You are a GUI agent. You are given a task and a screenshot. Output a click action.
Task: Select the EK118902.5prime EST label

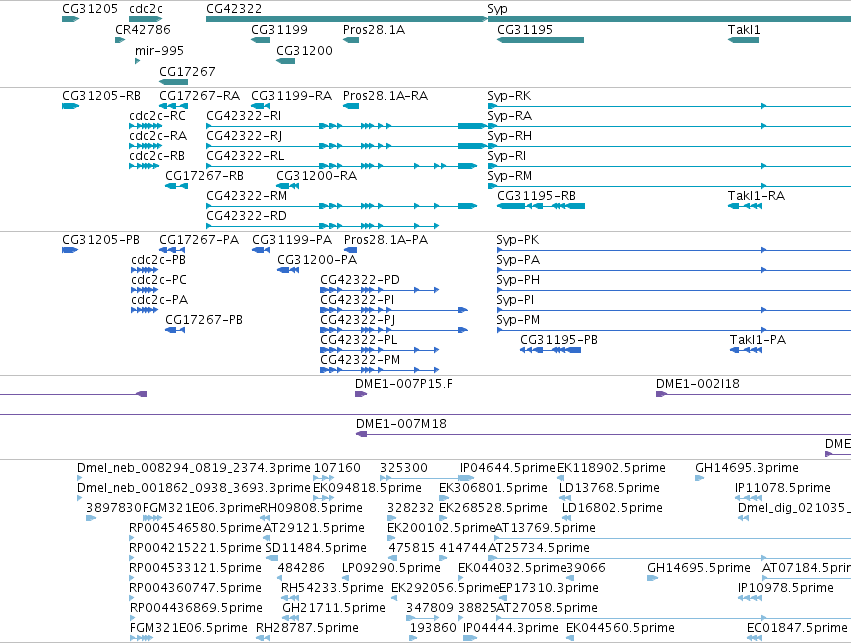click(x=611, y=469)
